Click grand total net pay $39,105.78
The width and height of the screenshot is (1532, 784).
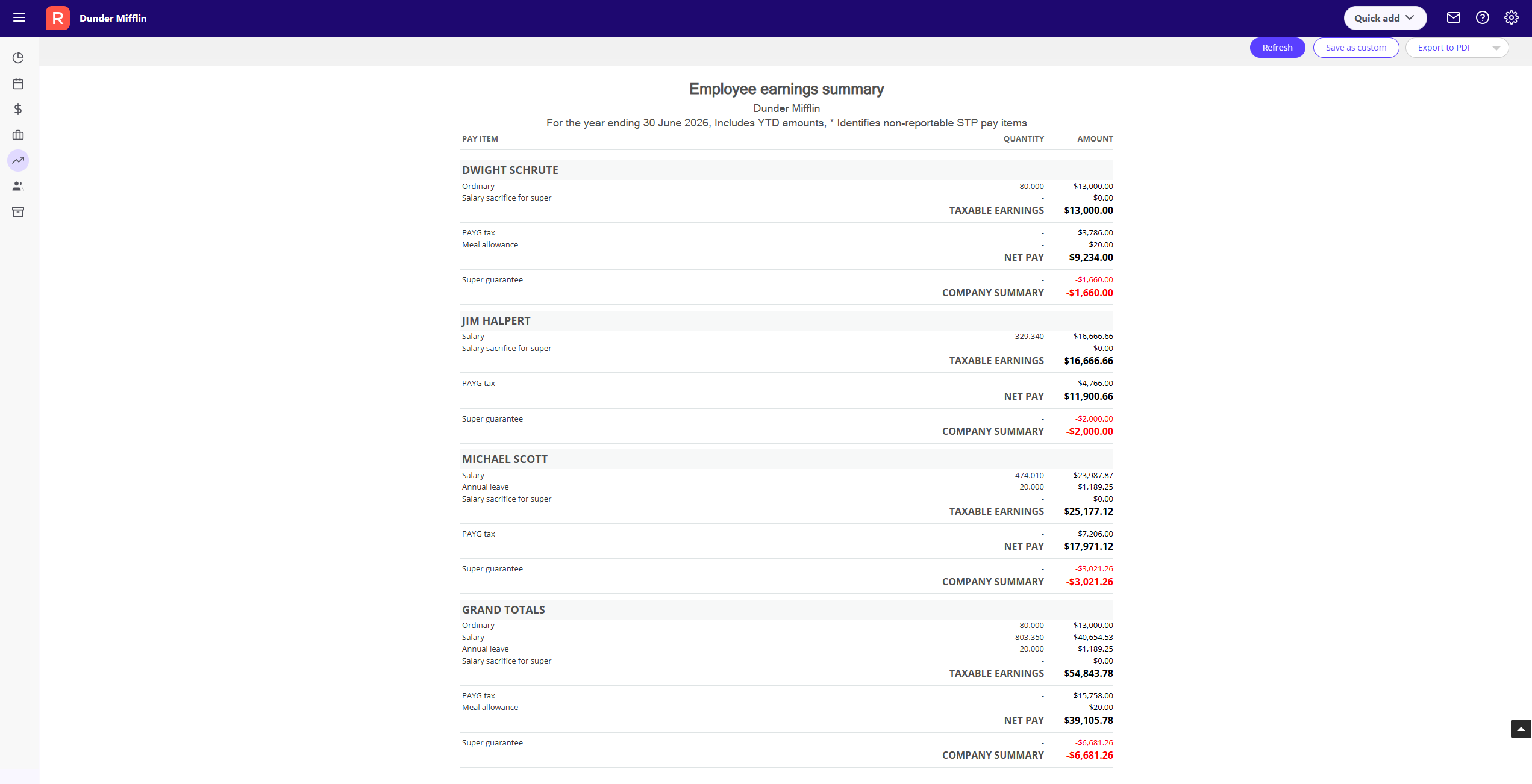[1089, 721]
